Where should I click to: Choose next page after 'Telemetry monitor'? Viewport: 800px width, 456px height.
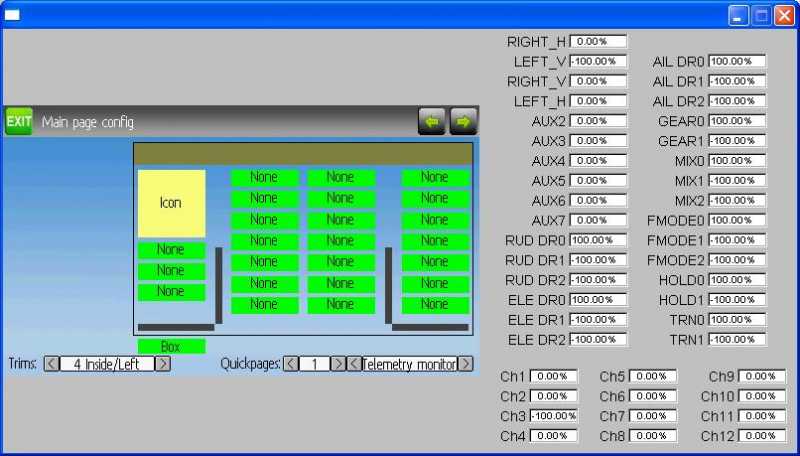465,364
